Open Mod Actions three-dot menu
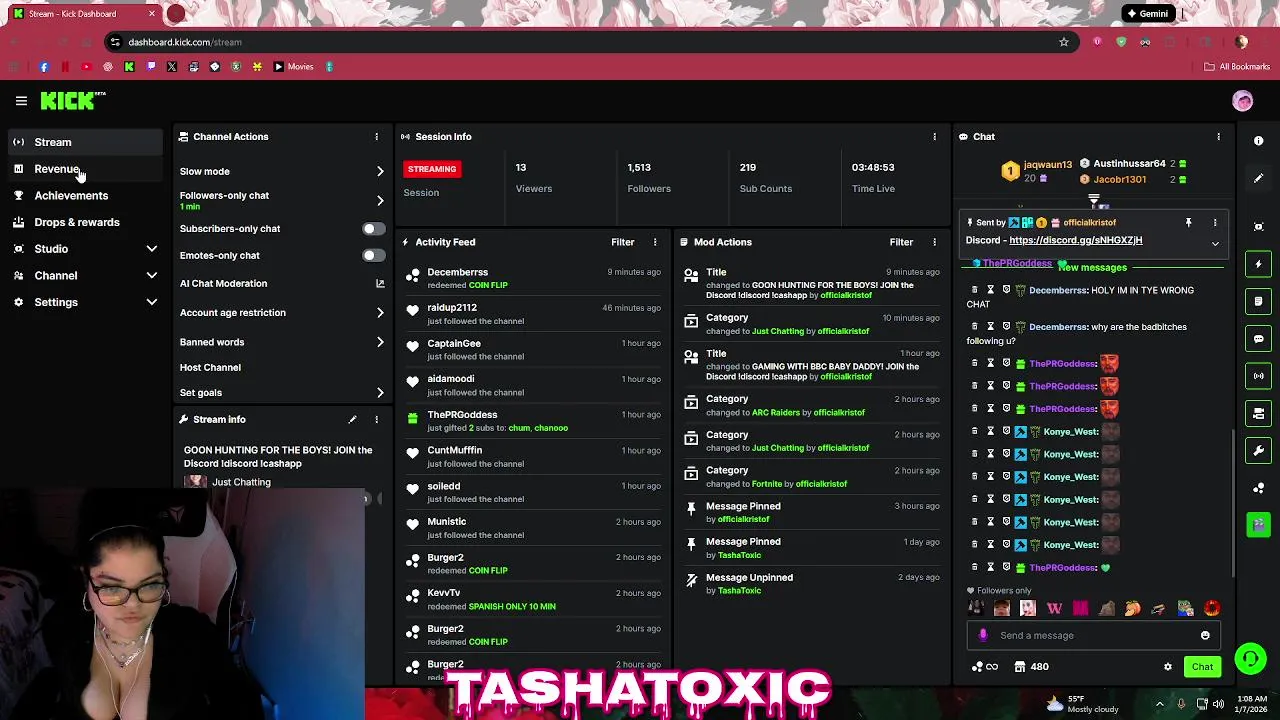Image resolution: width=1280 pixels, height=720 pixels. point(934,242)
